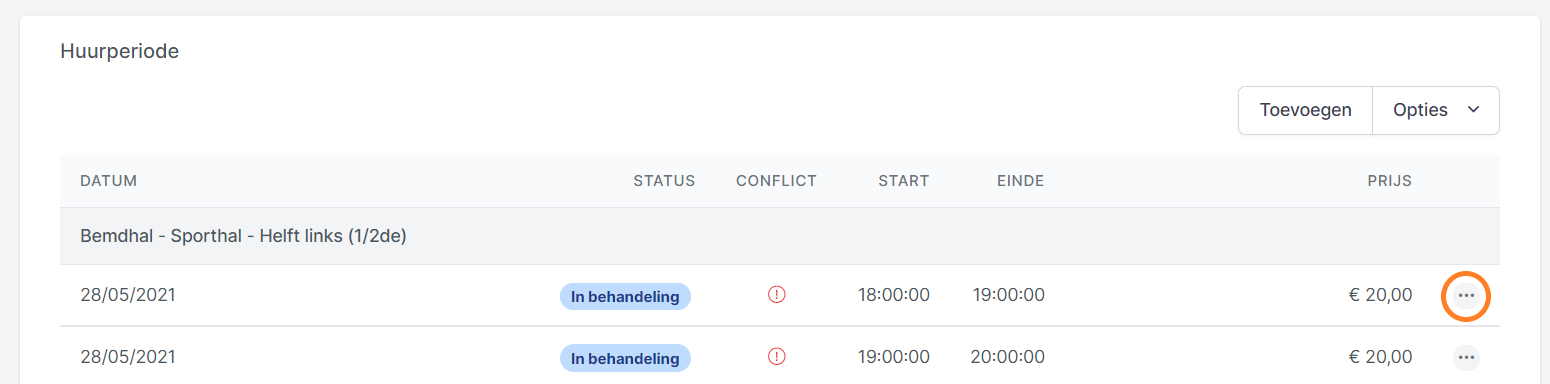Click the PRIJS column header

point(1390,181)
